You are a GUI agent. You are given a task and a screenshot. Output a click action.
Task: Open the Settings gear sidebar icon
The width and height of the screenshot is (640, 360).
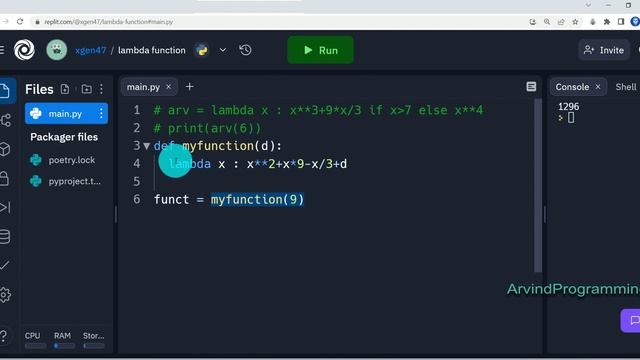(x=5, y=295)
